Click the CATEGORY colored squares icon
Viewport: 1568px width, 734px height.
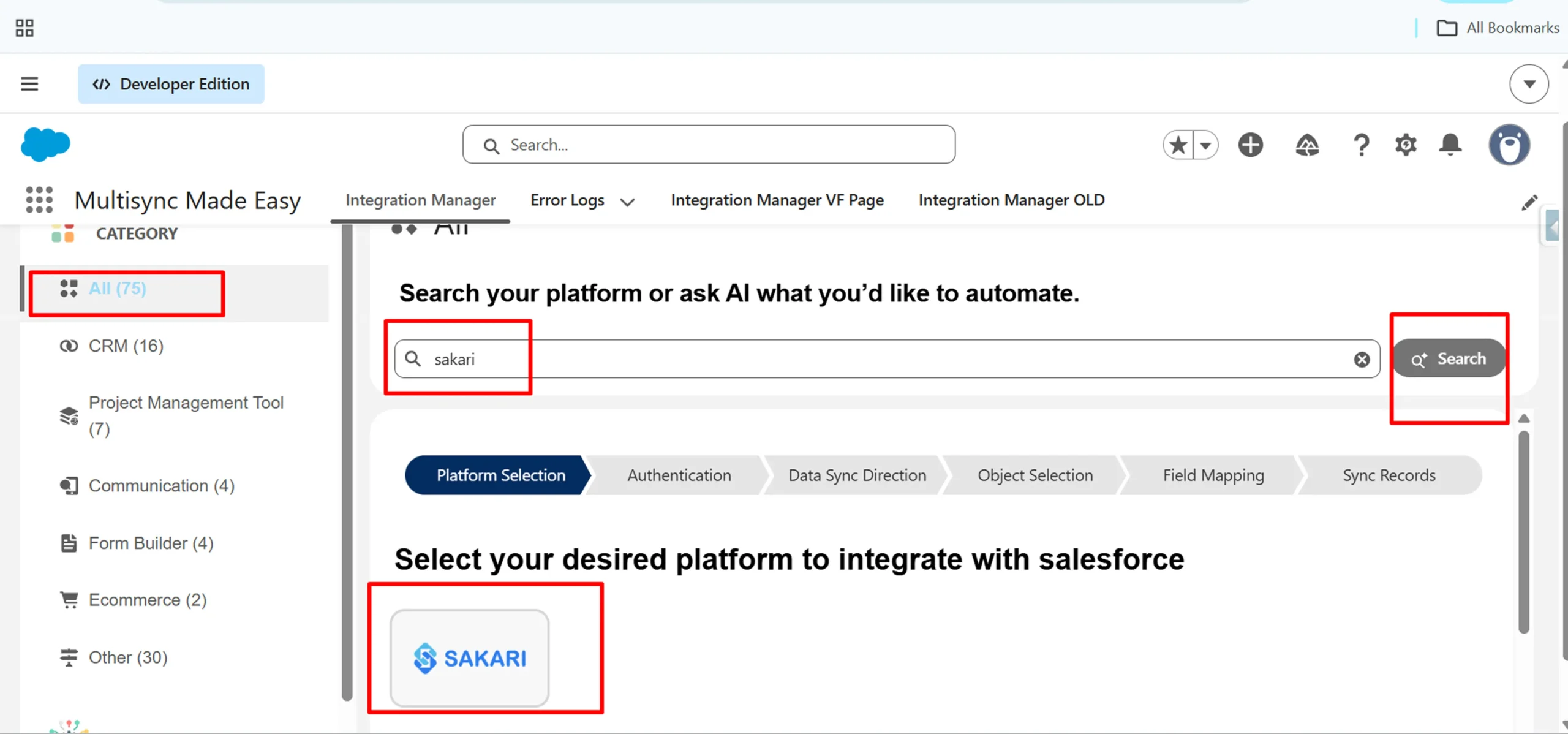click(62, 233)
